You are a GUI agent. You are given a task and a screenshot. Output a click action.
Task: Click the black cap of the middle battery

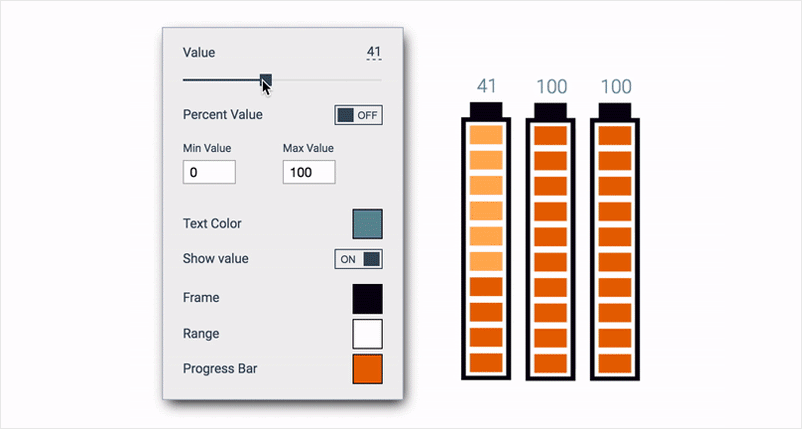tap(551, 109)
